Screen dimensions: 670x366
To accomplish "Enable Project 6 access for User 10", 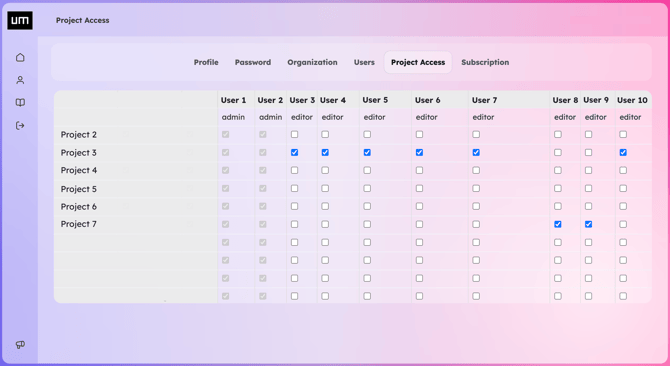I will (x=623, y=206).
